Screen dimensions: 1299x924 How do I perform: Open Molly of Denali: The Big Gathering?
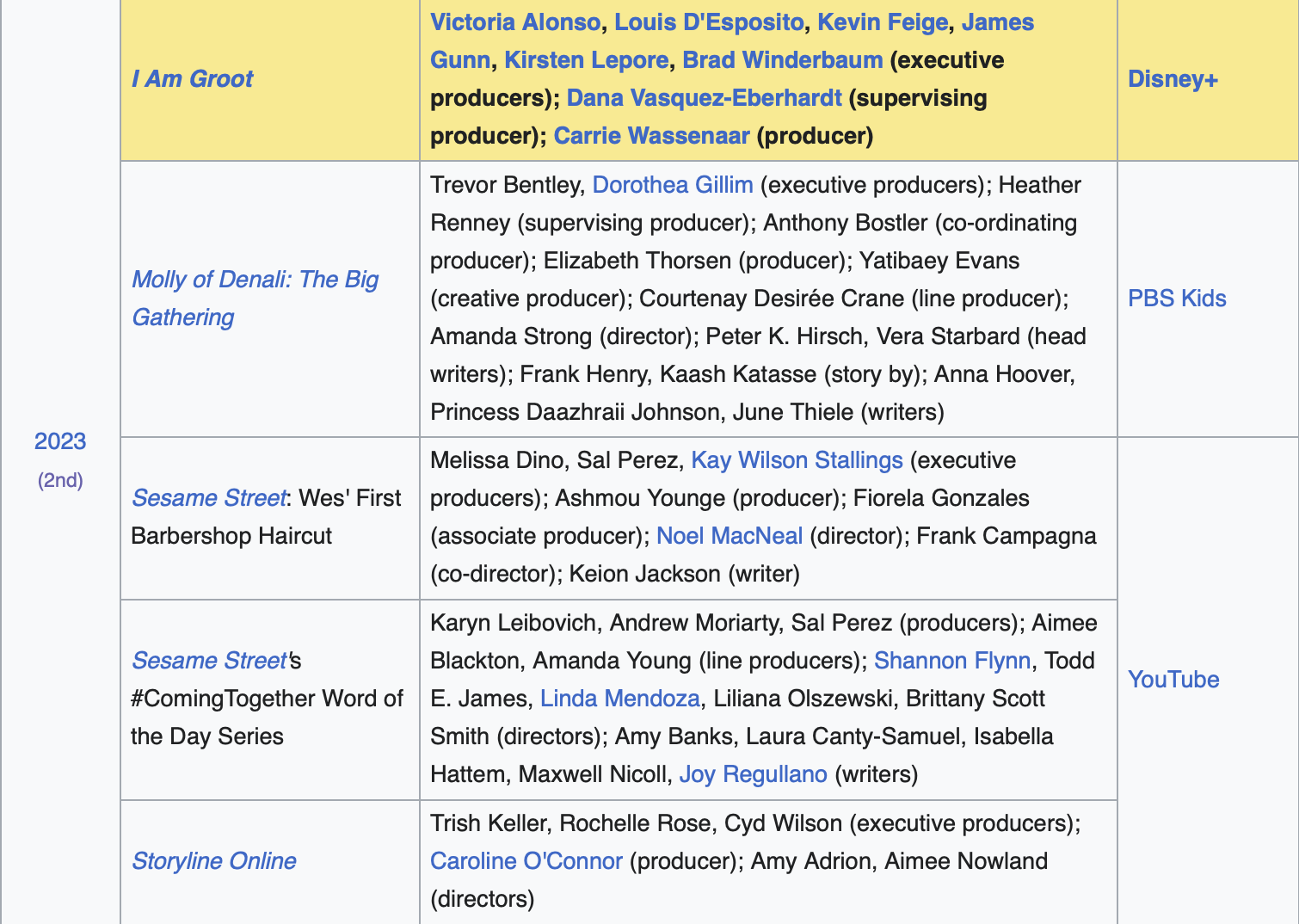tap(255, 299)
